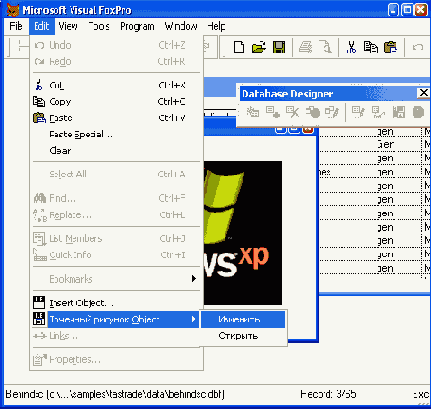Choose Insert Object from Edit menu
This screenshot has width=431, height=409.
pyautogui.click(x=116, y=303)
